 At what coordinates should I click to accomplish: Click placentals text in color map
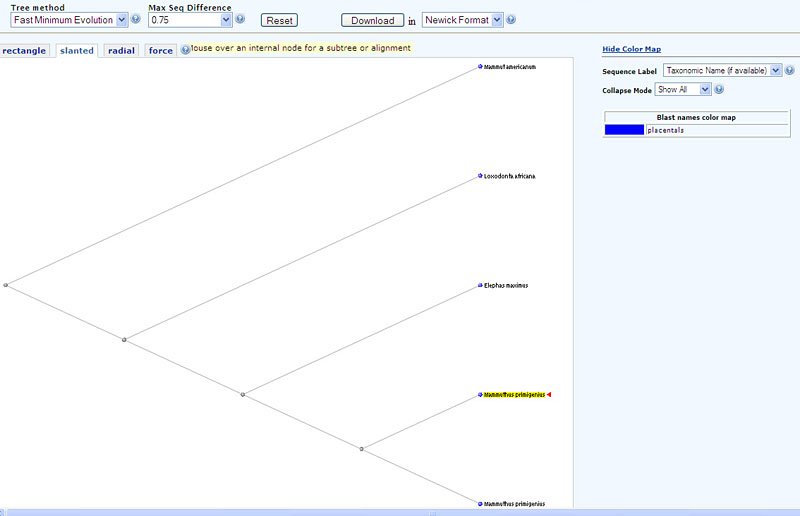(665, 130)
